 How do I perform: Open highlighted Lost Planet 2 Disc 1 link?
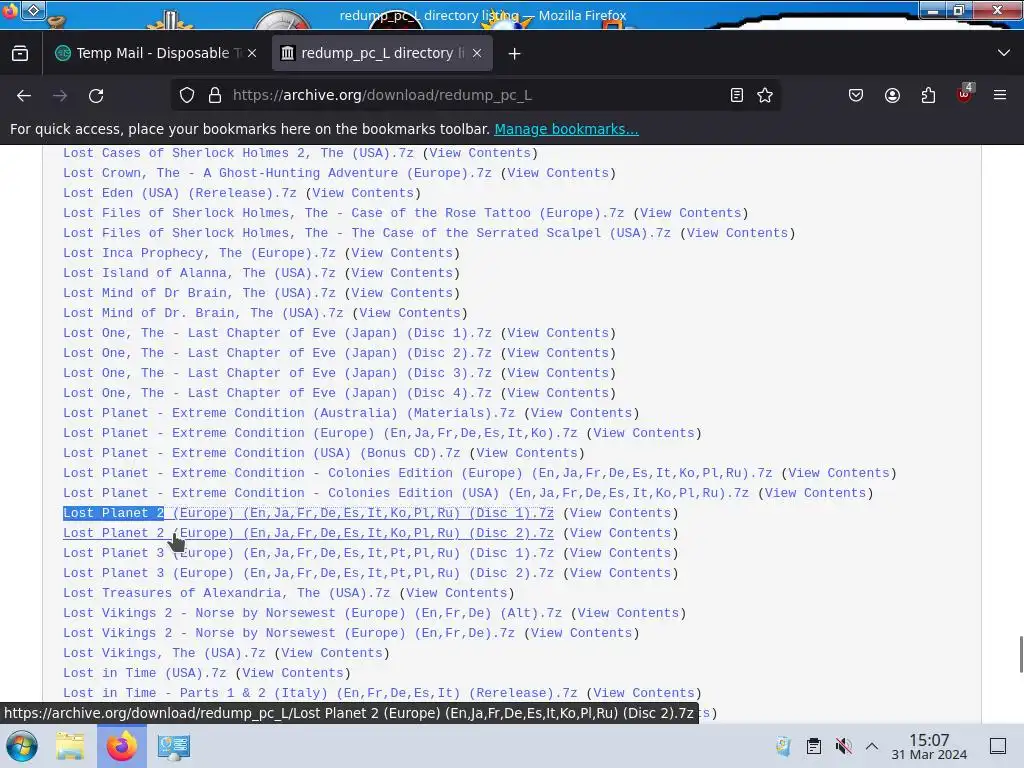[308, 513]
